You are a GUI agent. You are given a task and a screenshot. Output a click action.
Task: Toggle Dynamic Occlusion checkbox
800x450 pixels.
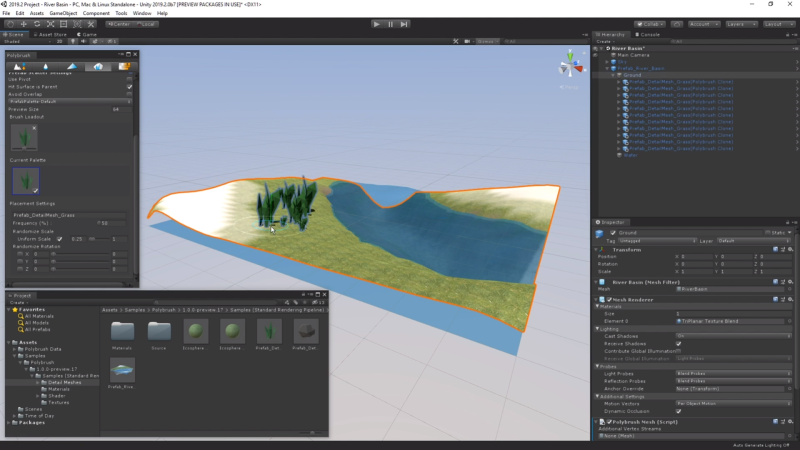pos(679,411)
